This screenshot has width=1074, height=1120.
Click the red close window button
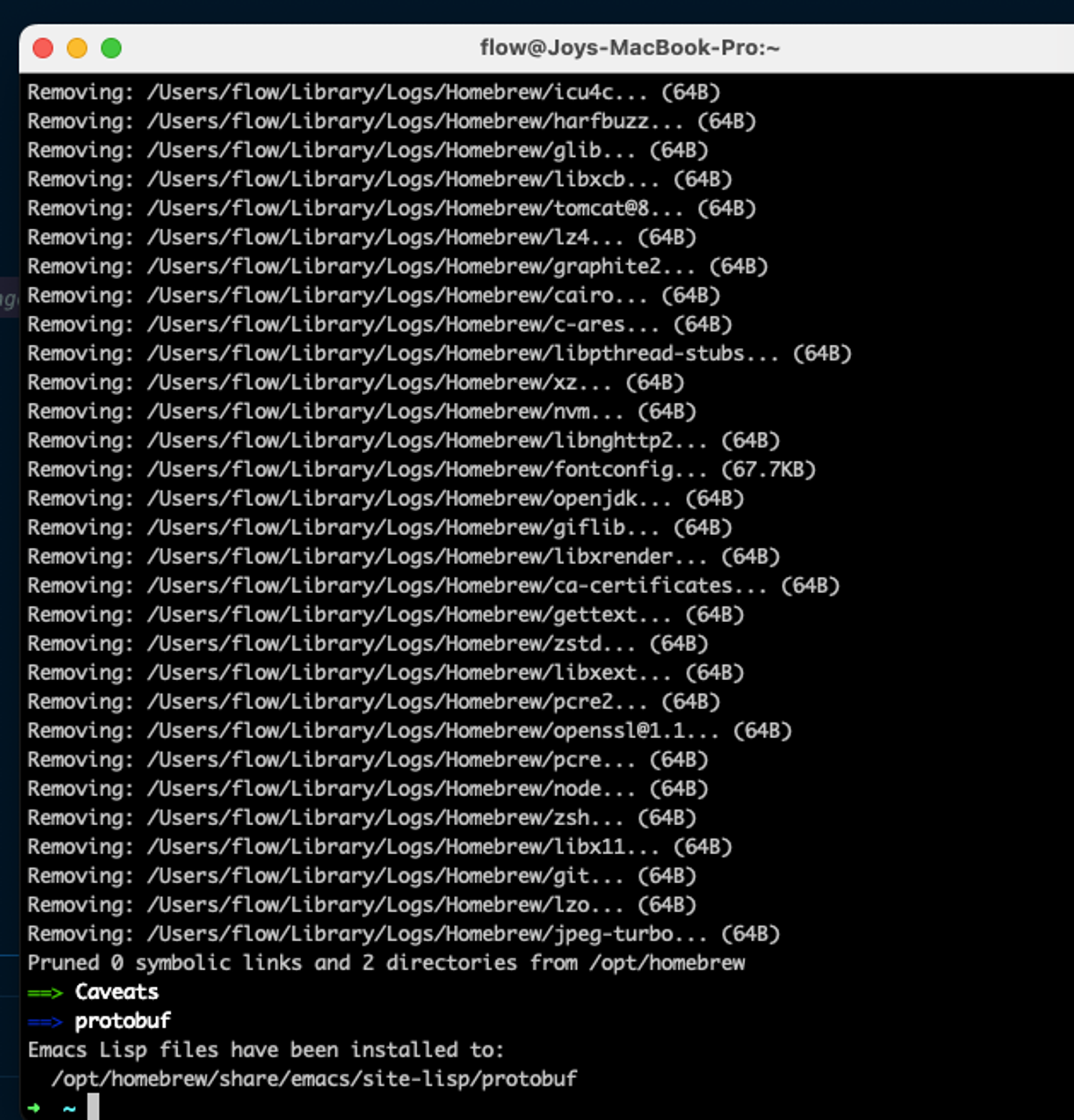click(x=43, y=48)
